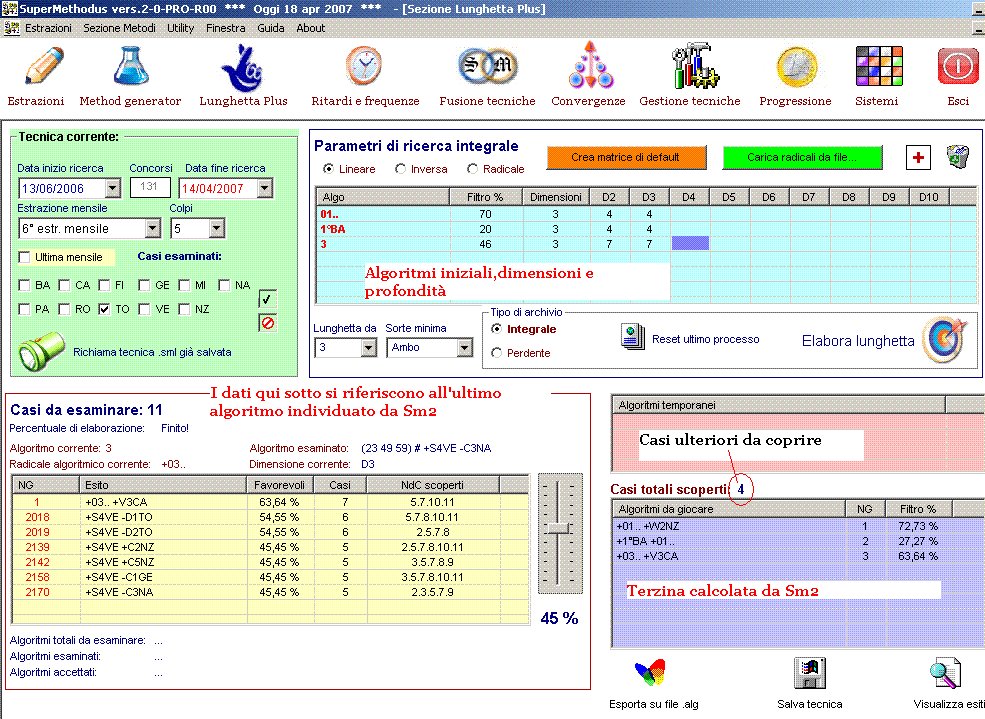Open the Estrazioni menu

(x=48, y=28)
